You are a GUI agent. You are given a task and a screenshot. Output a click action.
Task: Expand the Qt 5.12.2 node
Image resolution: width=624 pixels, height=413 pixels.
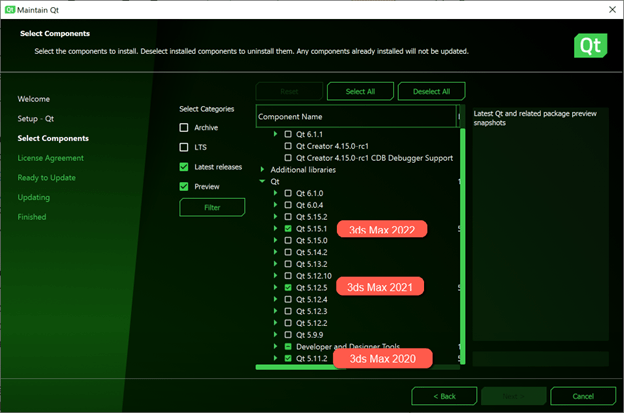(x=275, y=323)
